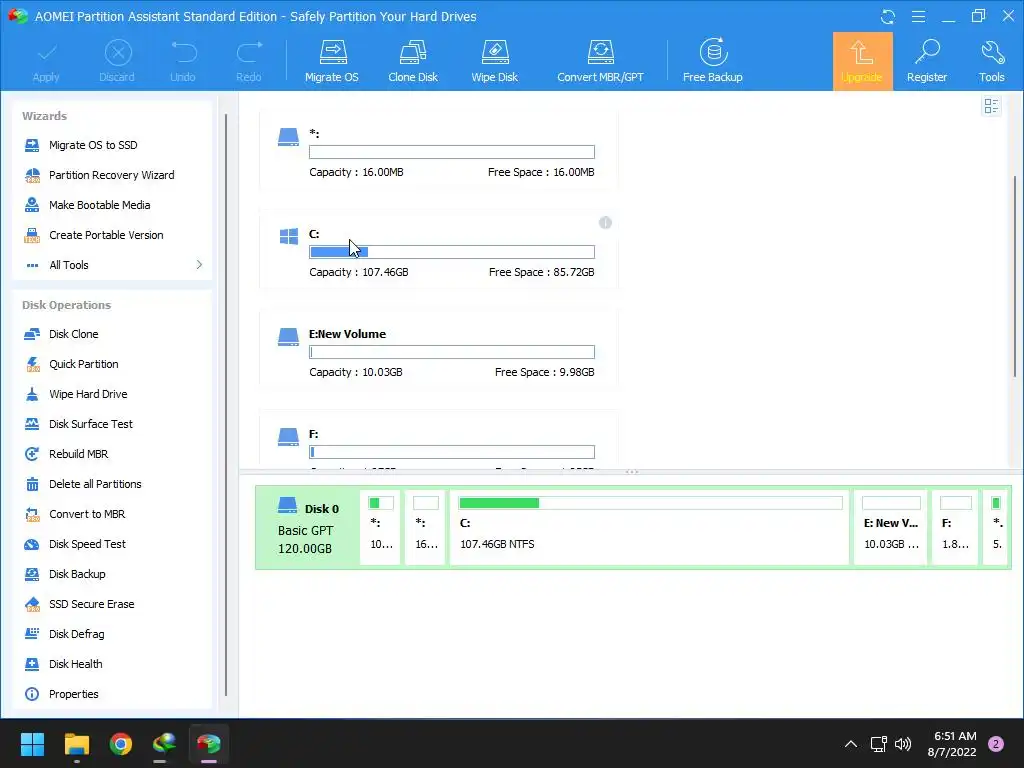The height and width of the screenshot is (768, 1024).
Task: Open Clone Disk from the toolbar
Action: [x=413, y=61]
